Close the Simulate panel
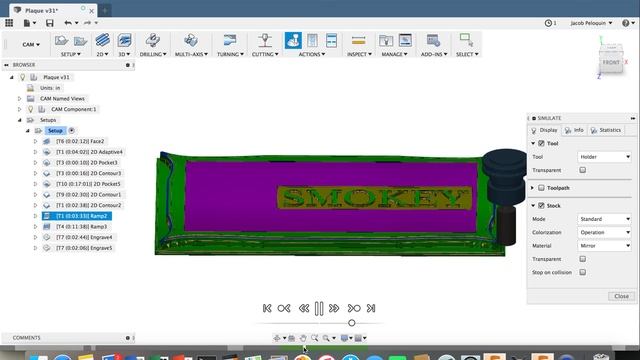The width and height of the screenshot is (640, 360). tap(621, 296)
